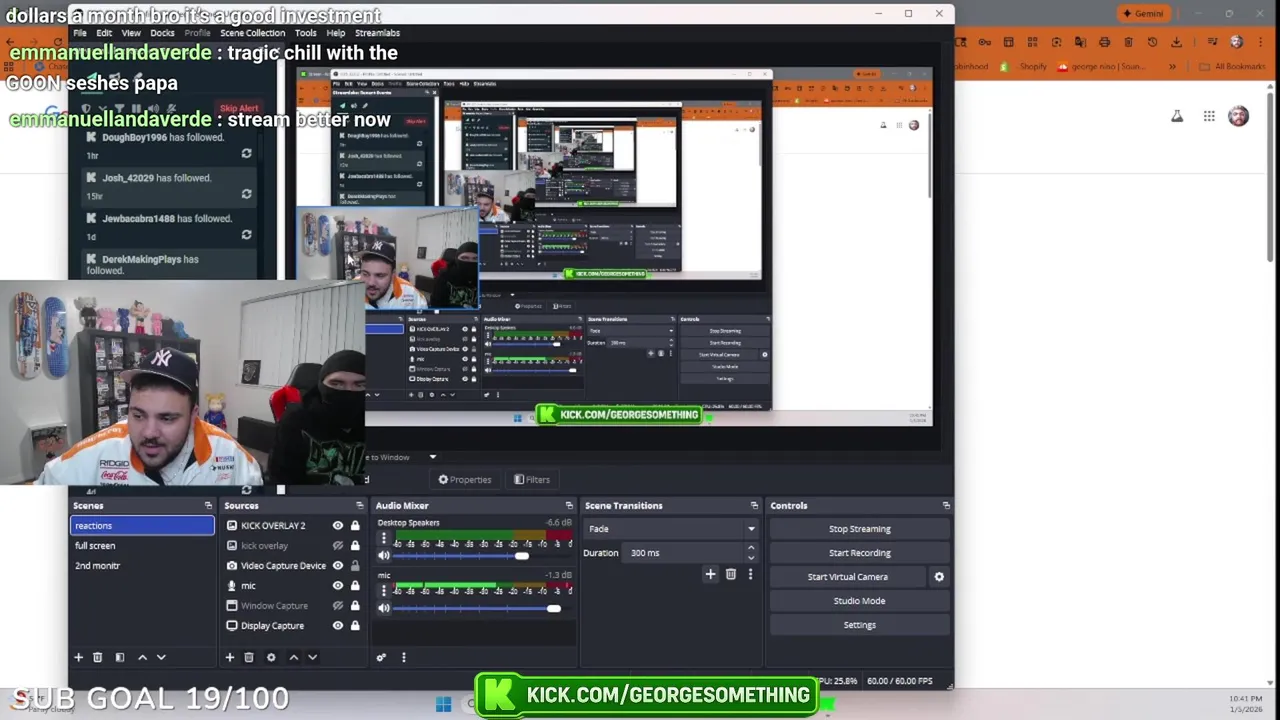Click Duration 300 ms field
Viewport: 1280px width, 720px height.
click(685, 553)
